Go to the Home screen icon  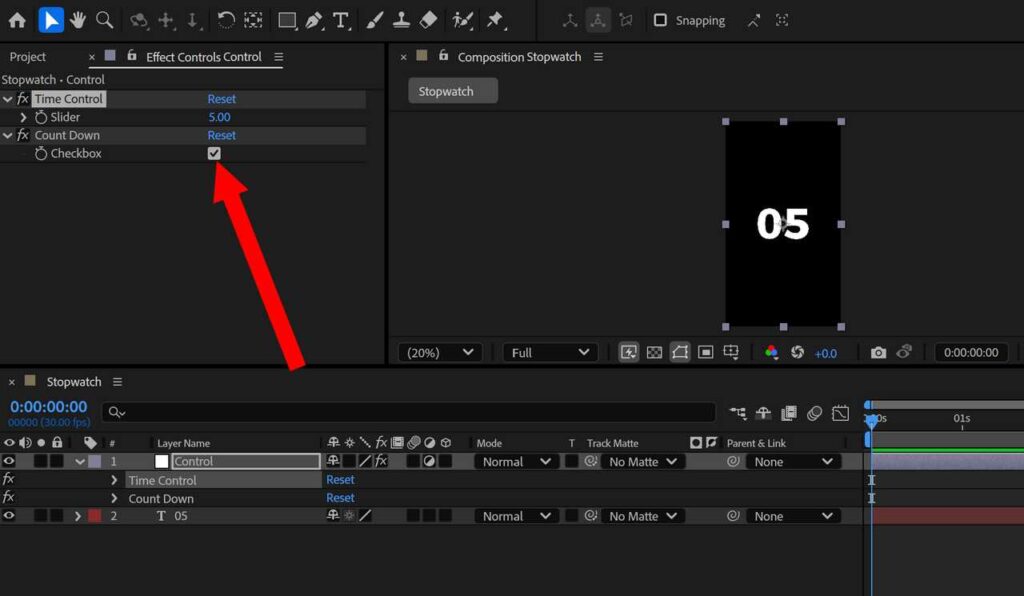click(x=17, y=20)
